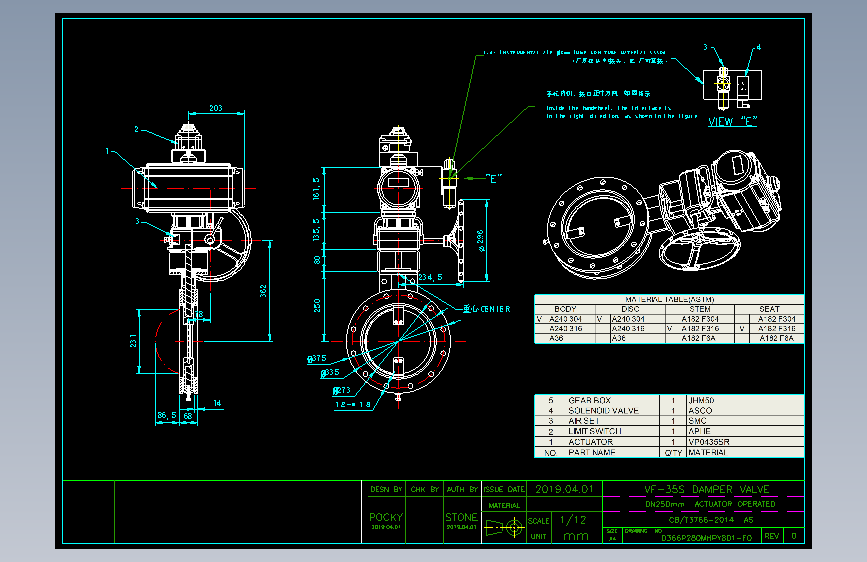Click the SOLENOID VALVE part name
The image size is (867, 562).
[603, 410]
